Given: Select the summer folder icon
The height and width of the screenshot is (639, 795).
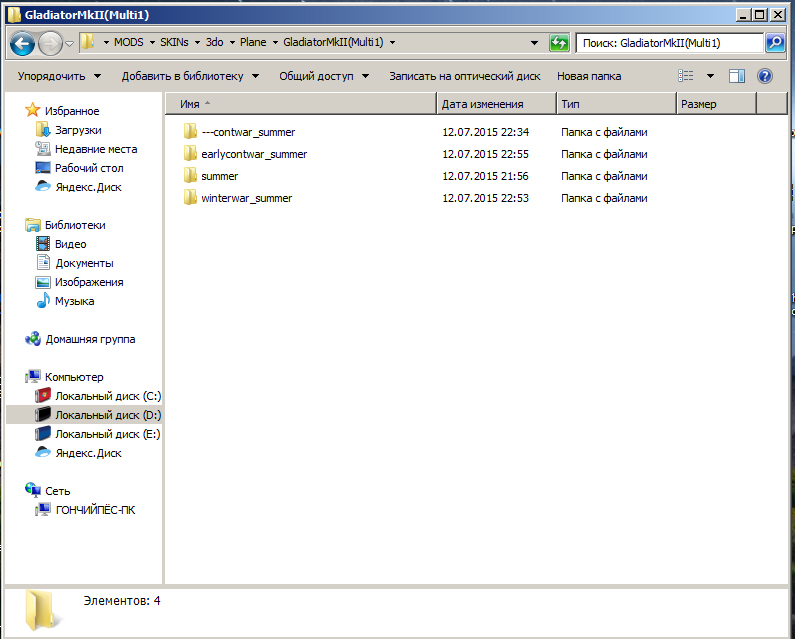Looking at the screenshot, I should pyautogui.click(x=190, y=176).
